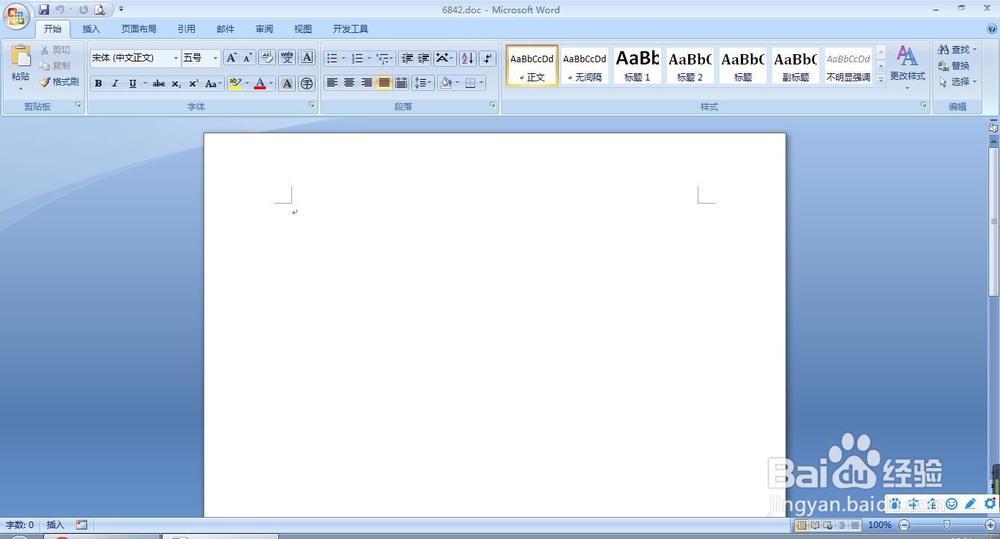This screenshot has height=539, width=1000.
Task: Click Copy (复制) in clipboard group
Action: tap(55, 66)
